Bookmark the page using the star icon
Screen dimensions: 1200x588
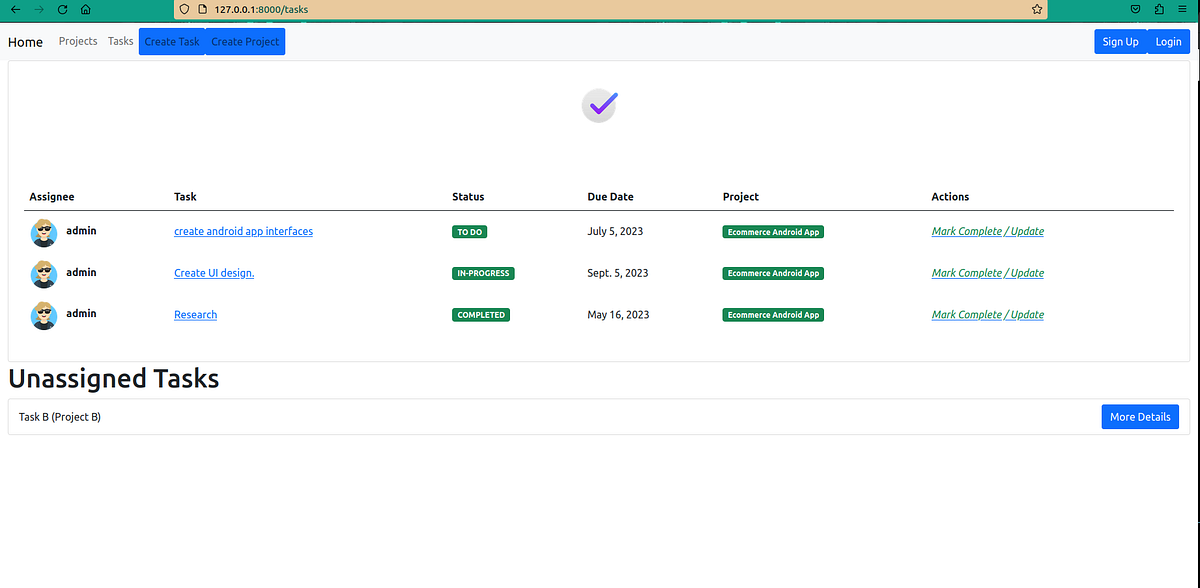[1035, 9]
